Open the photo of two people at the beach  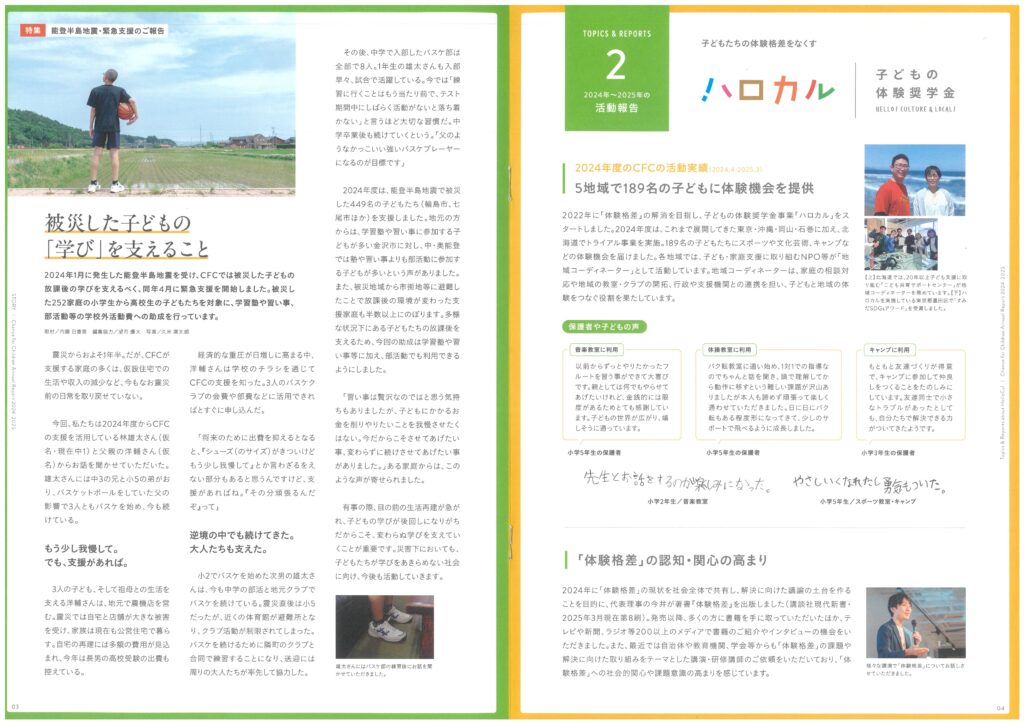914,180
